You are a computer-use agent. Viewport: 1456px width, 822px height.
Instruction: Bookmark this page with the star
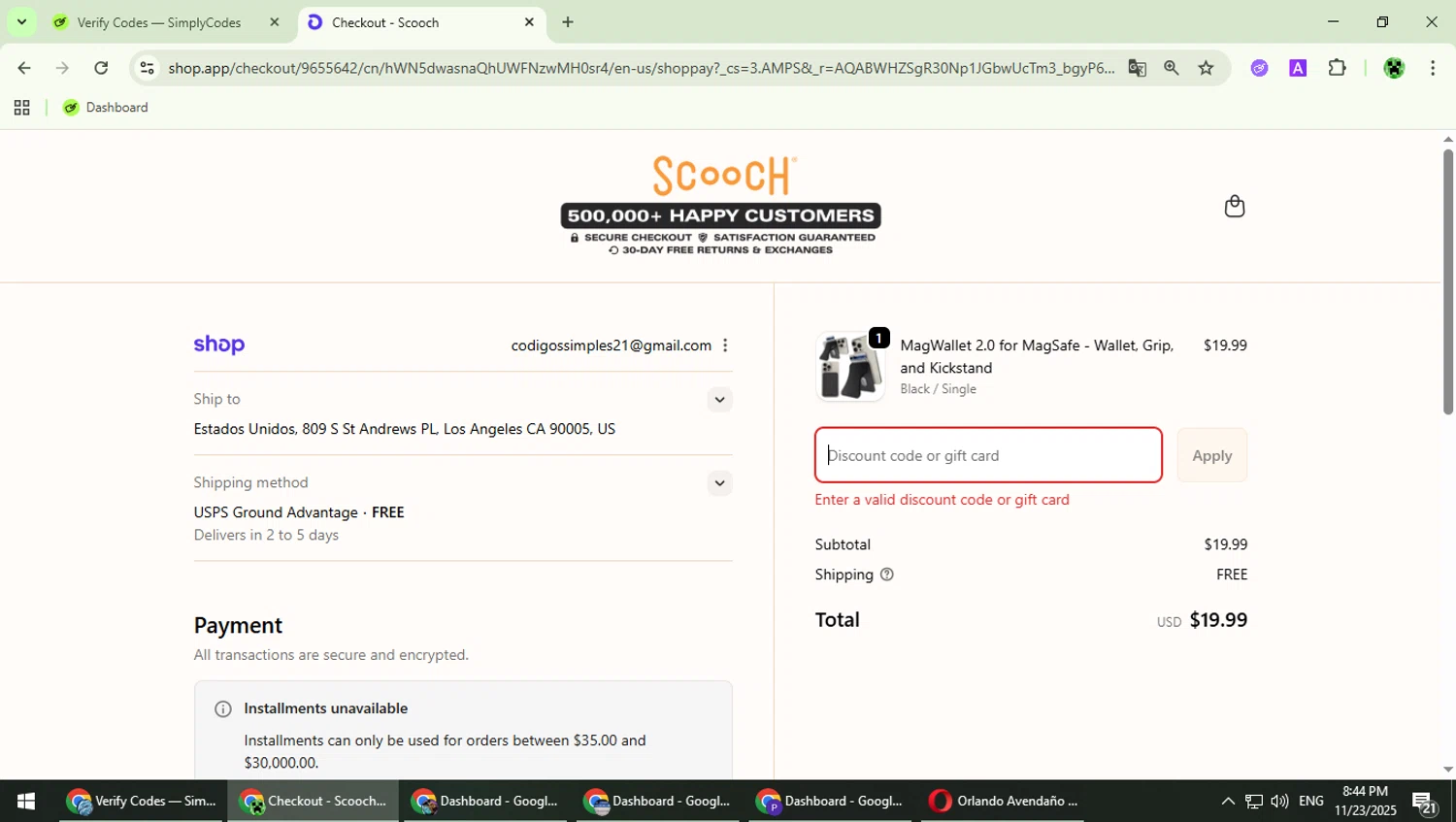(x=1206, y=68)
